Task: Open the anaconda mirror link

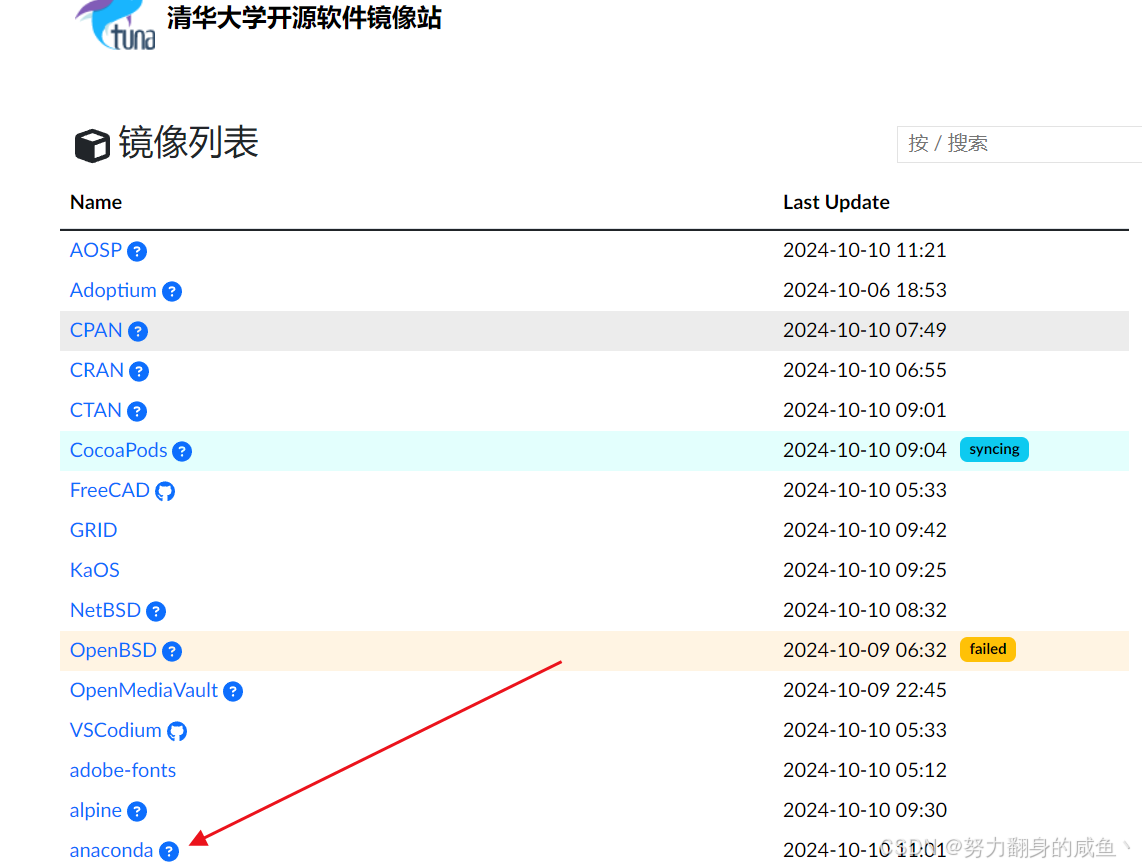Action: 111,850
